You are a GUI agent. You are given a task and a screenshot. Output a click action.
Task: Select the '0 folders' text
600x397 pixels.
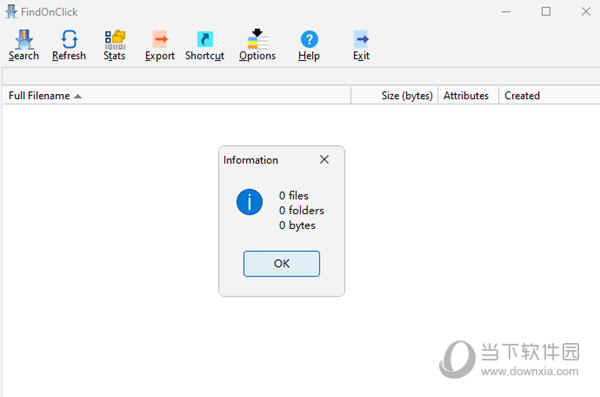click(x=301, y=210)
